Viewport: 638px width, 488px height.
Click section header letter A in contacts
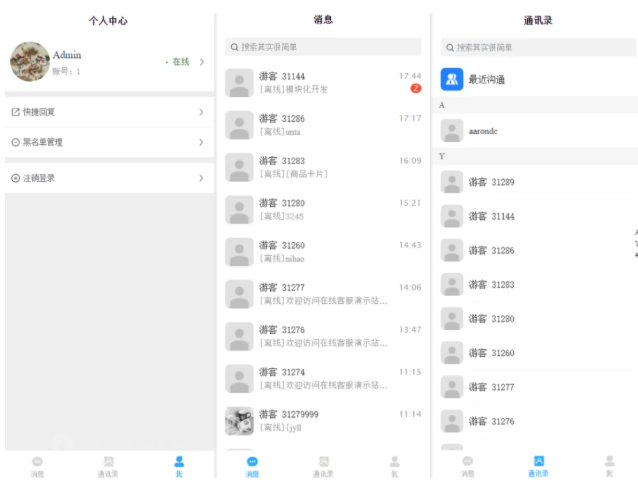point(442,105)
